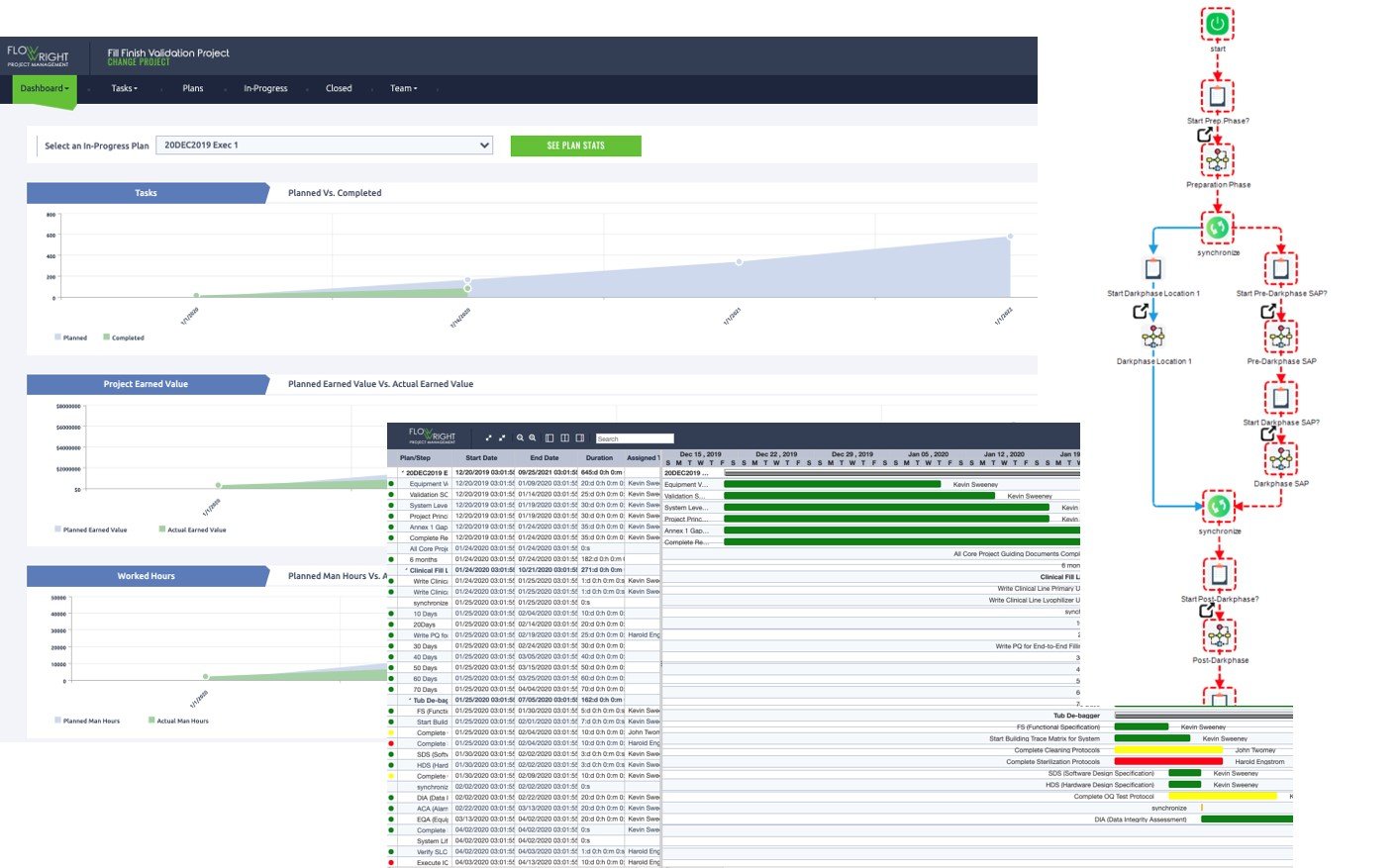
Task: Expand the Team menu in navigation
Action: tap(403, 89)
